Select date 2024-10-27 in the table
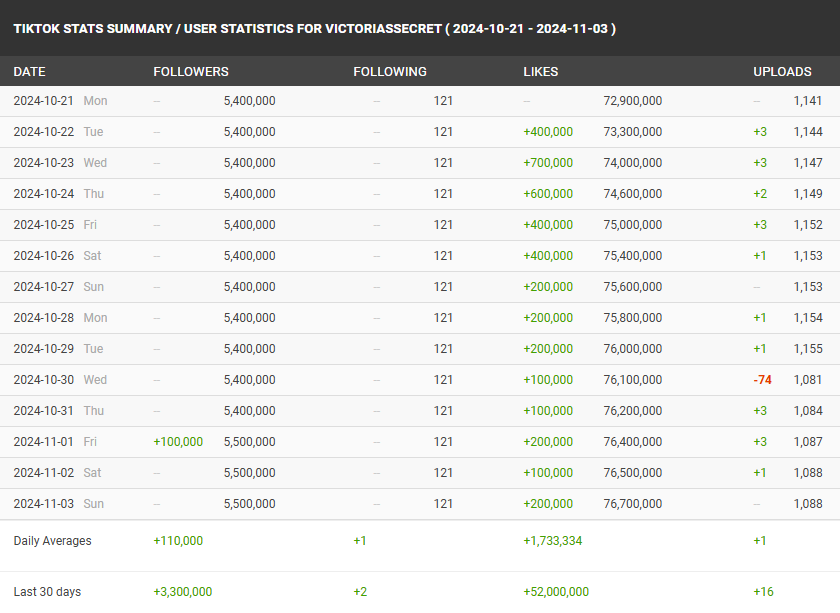 (x=43, y=287)
